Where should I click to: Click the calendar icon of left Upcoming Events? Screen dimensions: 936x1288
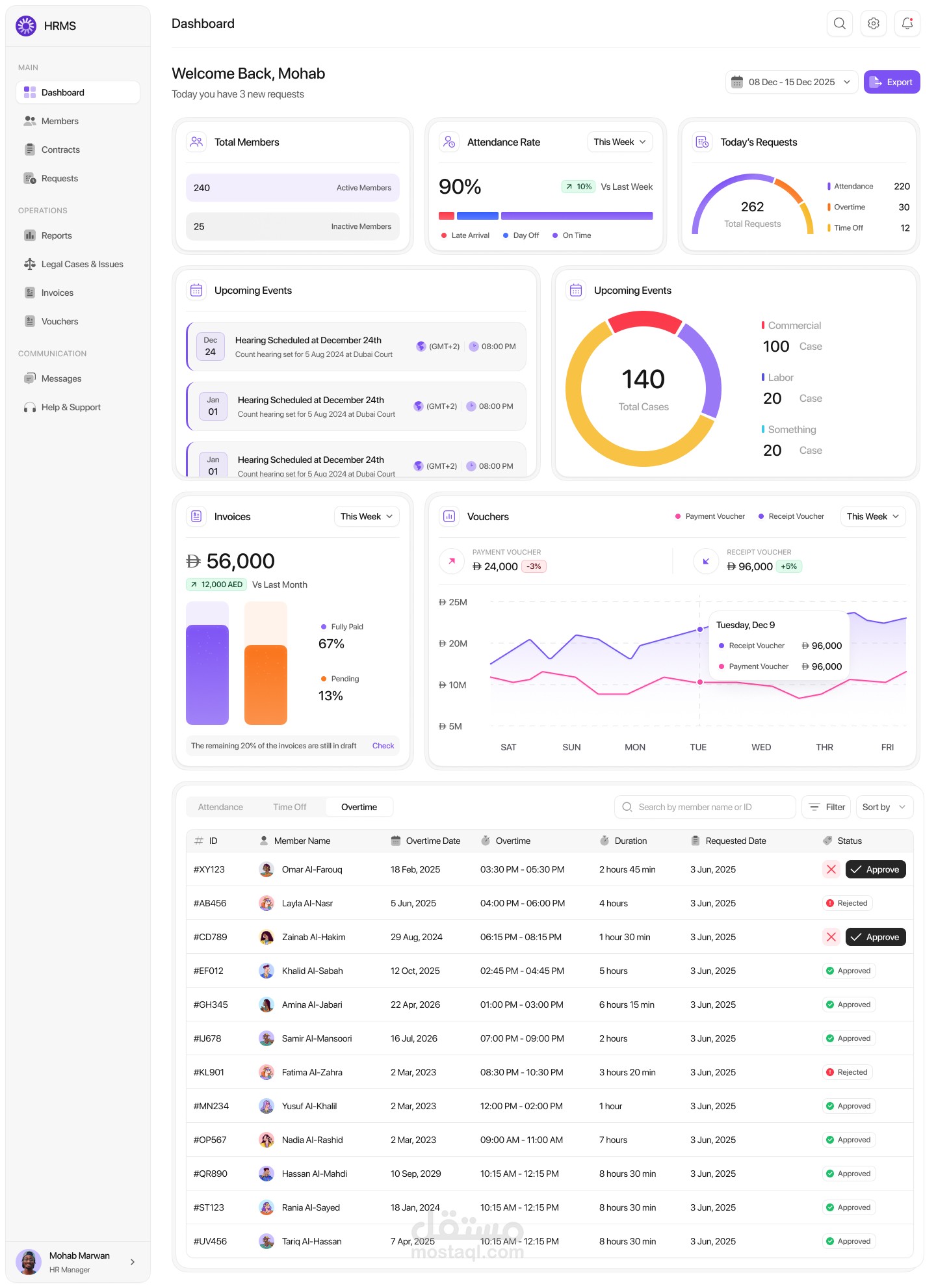point(196,290)
